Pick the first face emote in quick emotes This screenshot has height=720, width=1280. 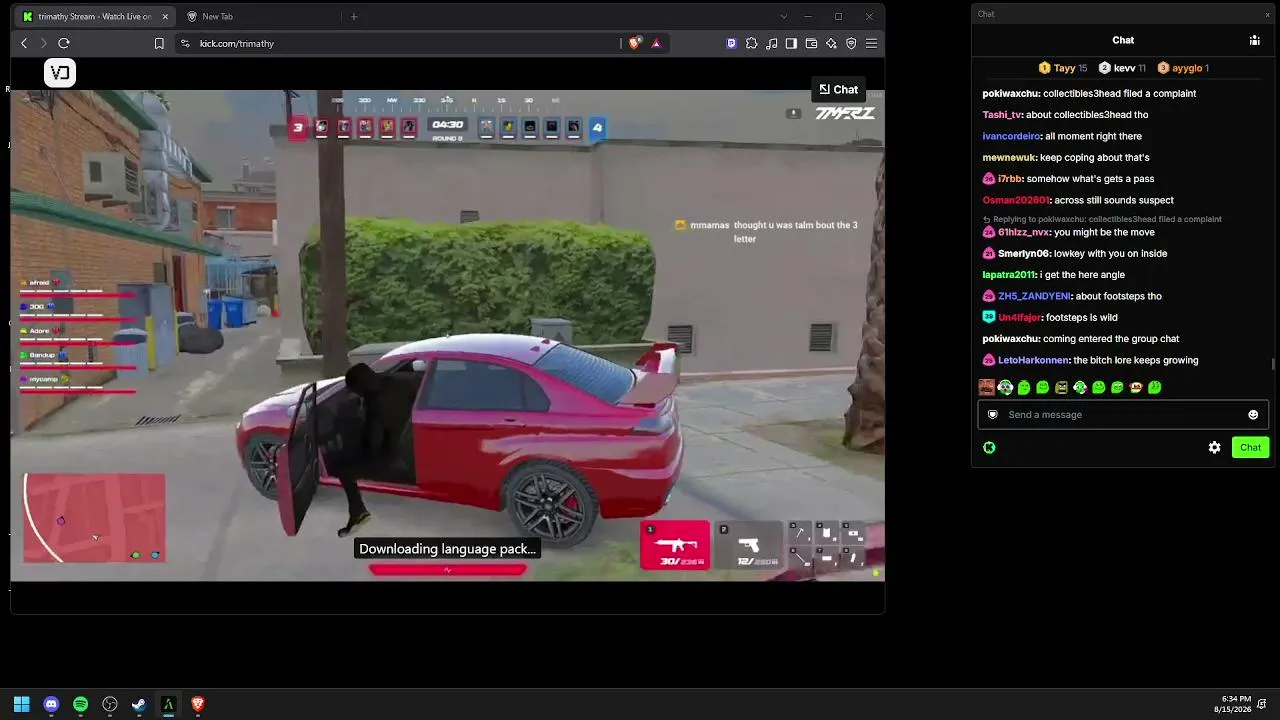[987, 387]
